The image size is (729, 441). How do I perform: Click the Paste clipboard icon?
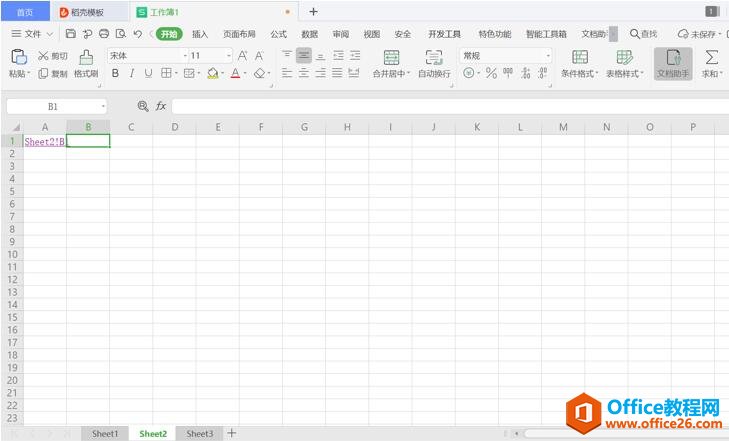click(x=19, y=57)
